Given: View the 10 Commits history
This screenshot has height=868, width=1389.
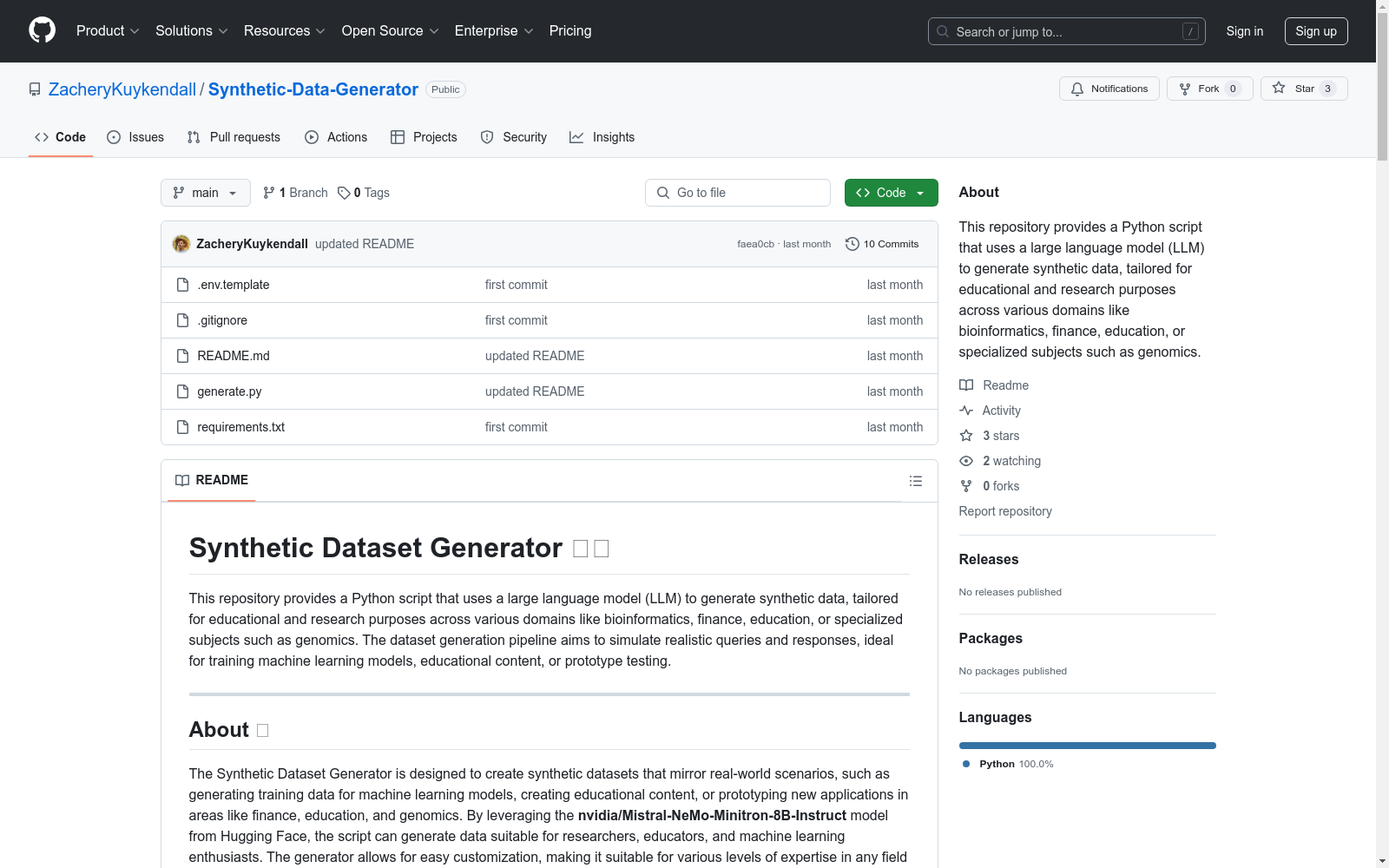Looking at the screenshot, I should 882,244.
